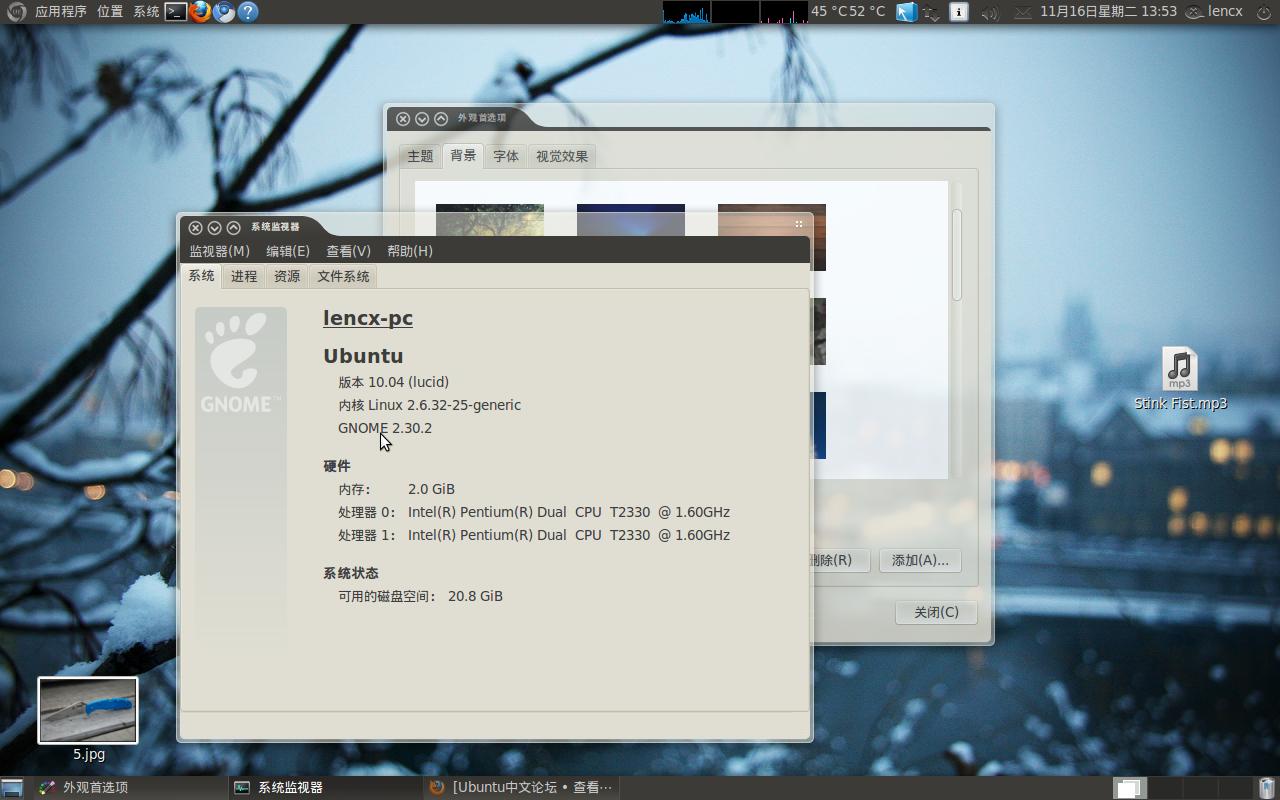
Task: Click 可用的磁盘空间 20.8 GiB value
Action: tap(475, 596)
